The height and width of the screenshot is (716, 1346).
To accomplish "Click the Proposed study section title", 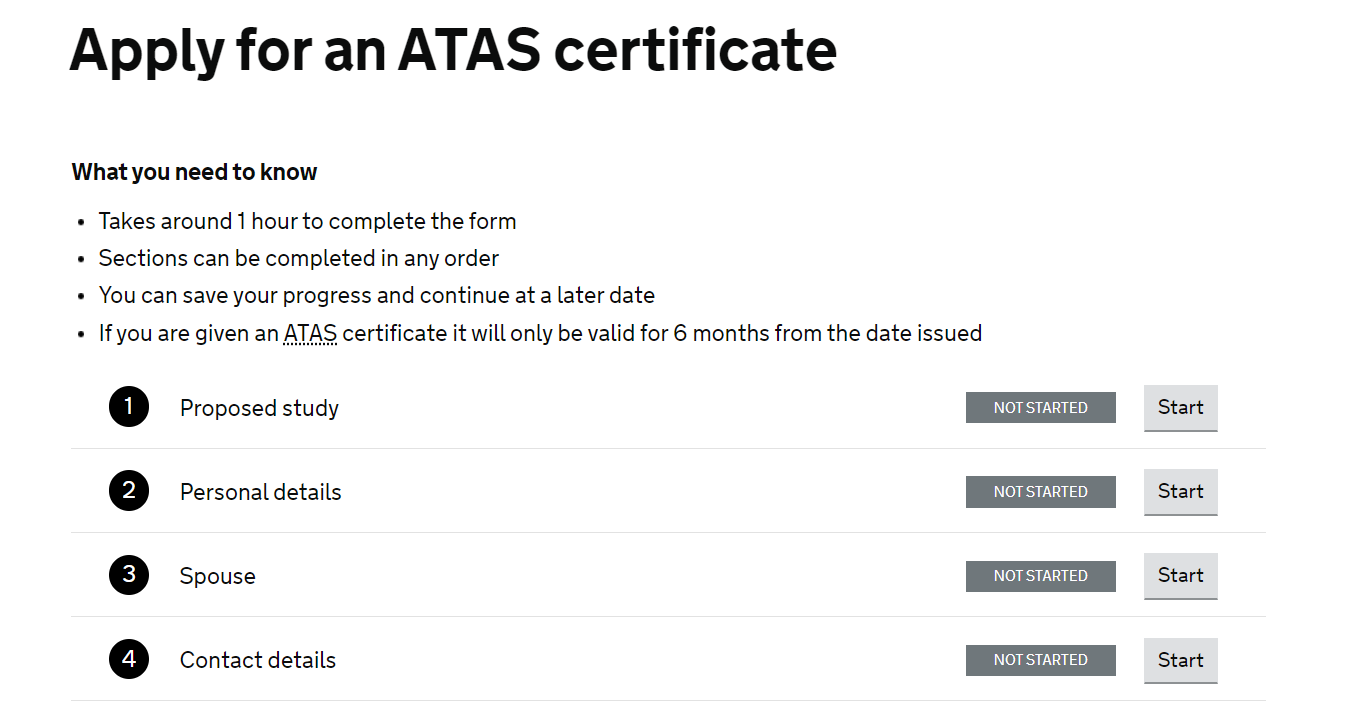I will [x=259, y=408].
